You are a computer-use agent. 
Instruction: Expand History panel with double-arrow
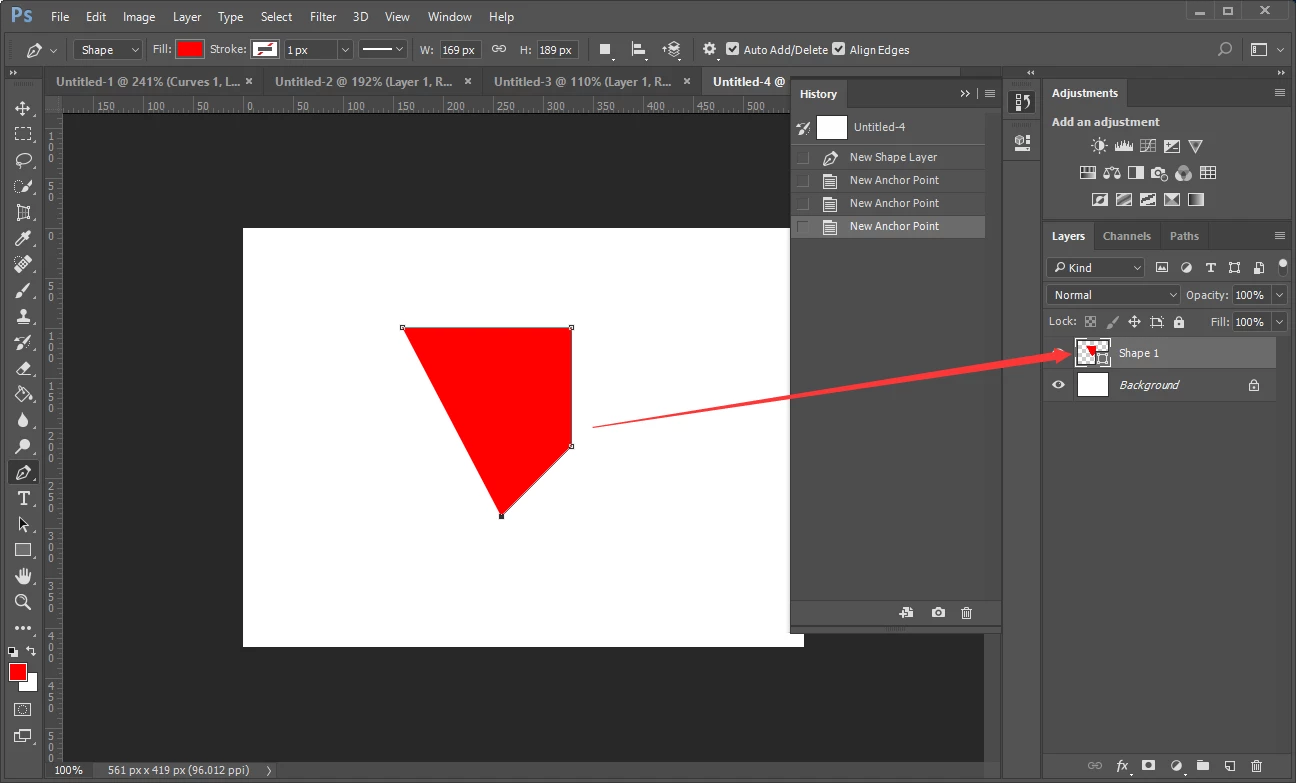point(965,93)
